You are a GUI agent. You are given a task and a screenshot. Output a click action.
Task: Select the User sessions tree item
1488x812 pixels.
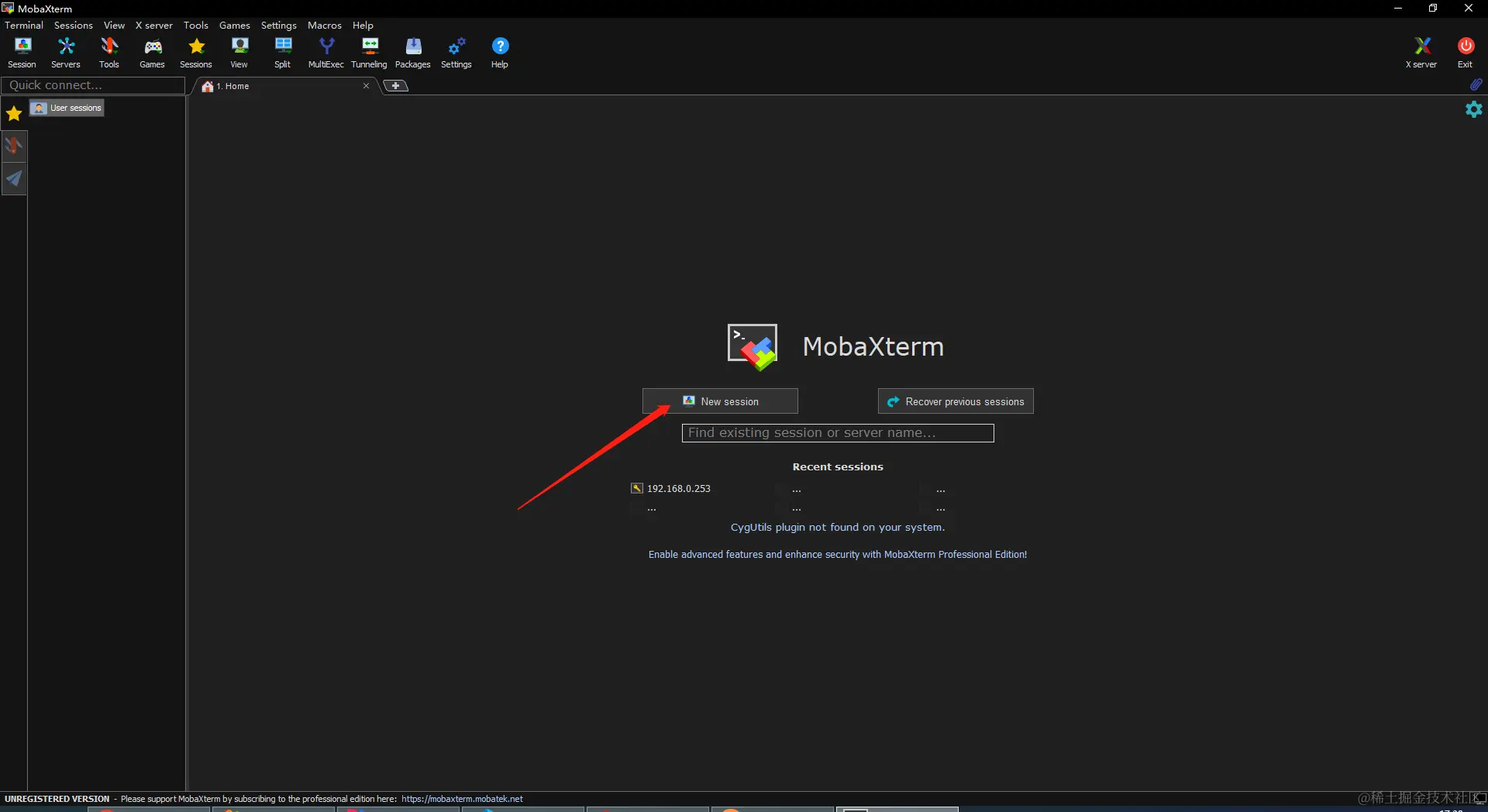(67, 108)
